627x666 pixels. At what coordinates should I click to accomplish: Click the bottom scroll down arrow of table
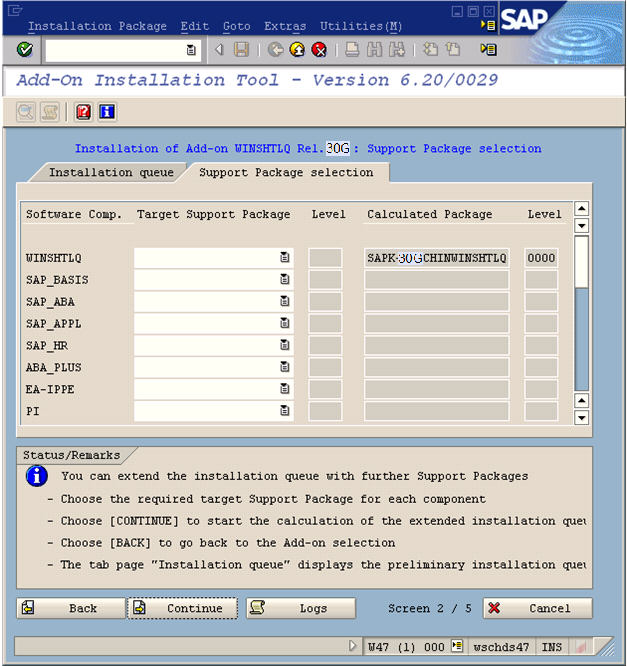pos(582,418)
